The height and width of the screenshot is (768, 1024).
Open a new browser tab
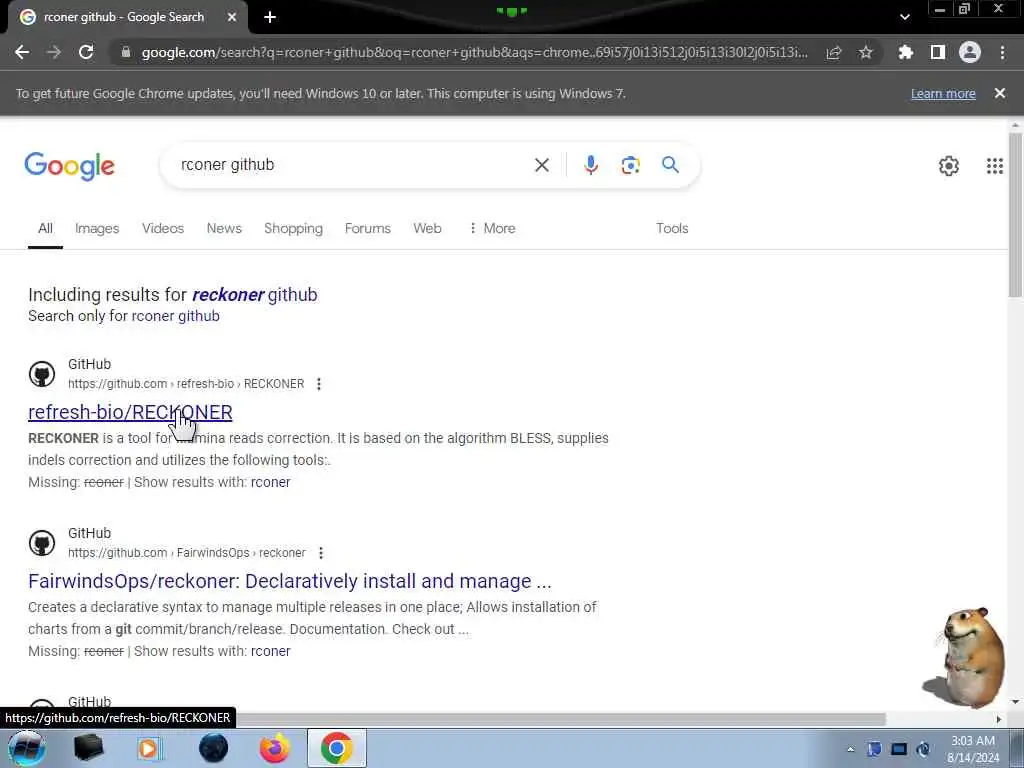pyautogui.click(x=270, y=18)
